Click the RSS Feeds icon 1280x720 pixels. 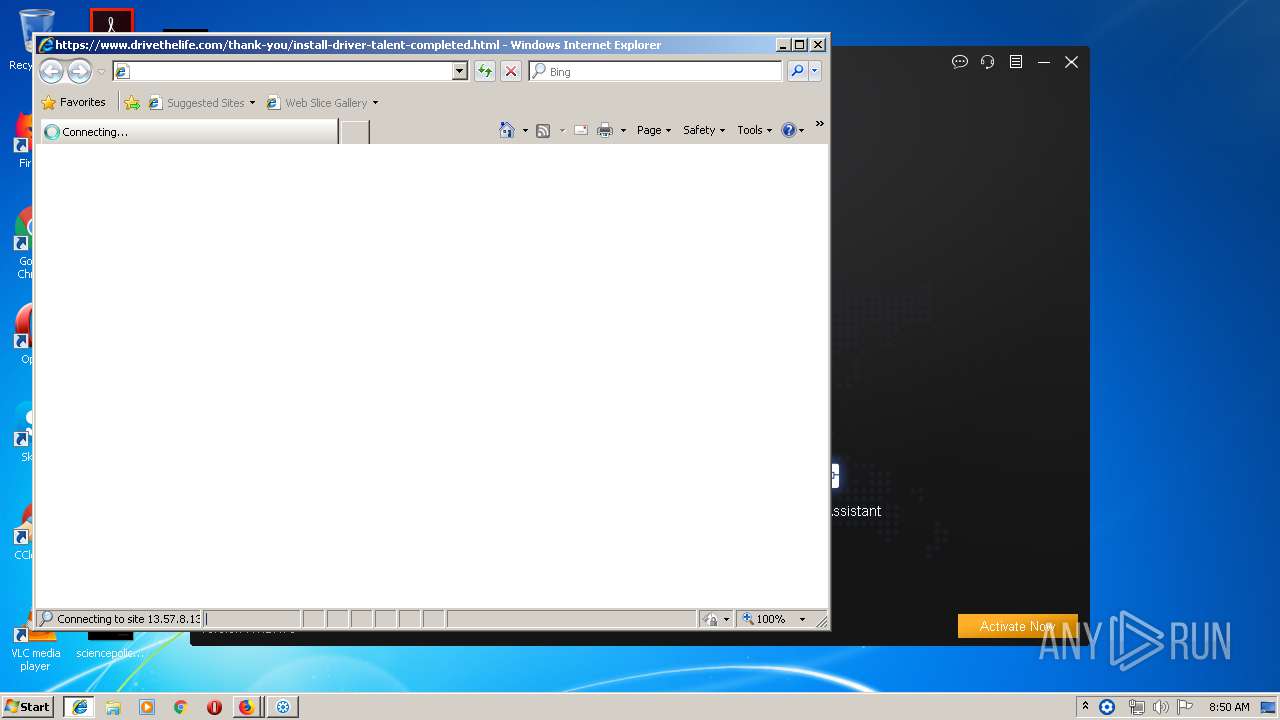pos(543,130)
